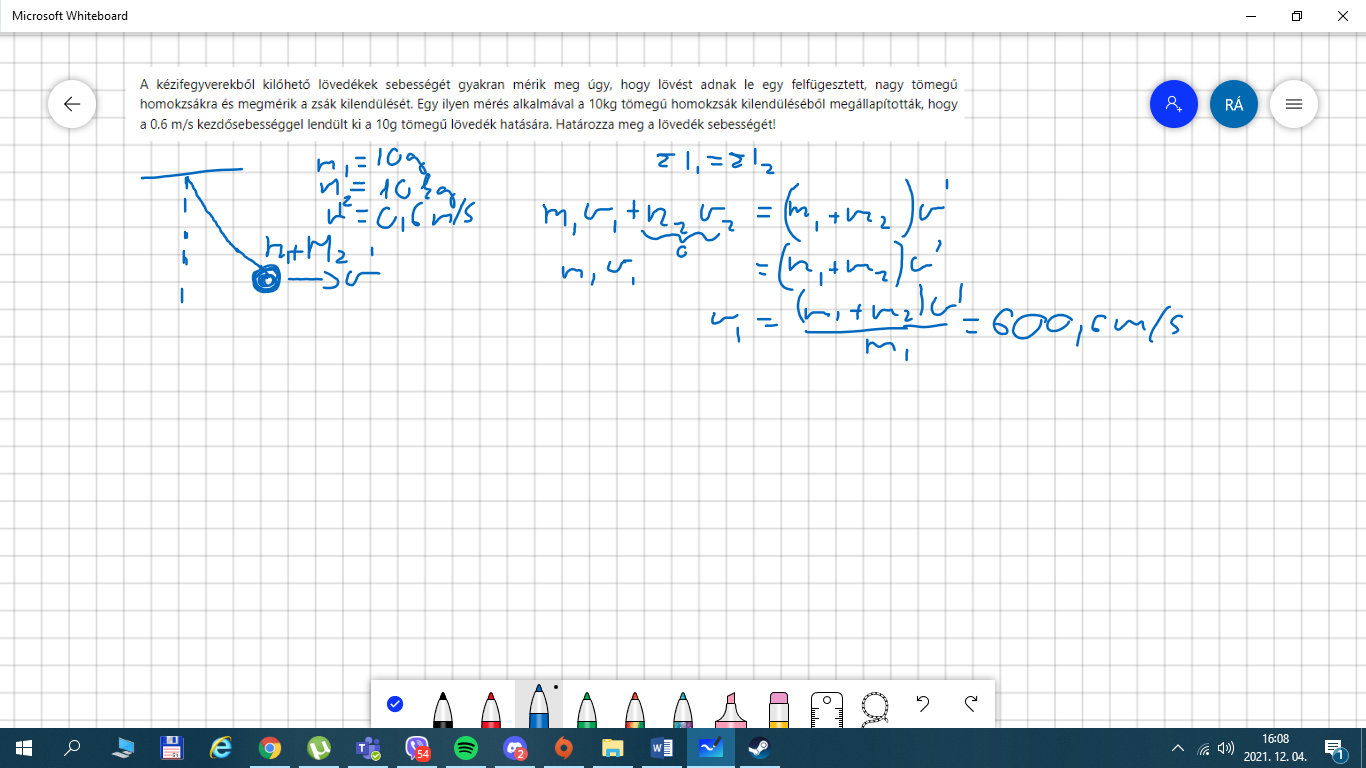
Task: Select the red pen tool
Action: (x=491, y=708)
